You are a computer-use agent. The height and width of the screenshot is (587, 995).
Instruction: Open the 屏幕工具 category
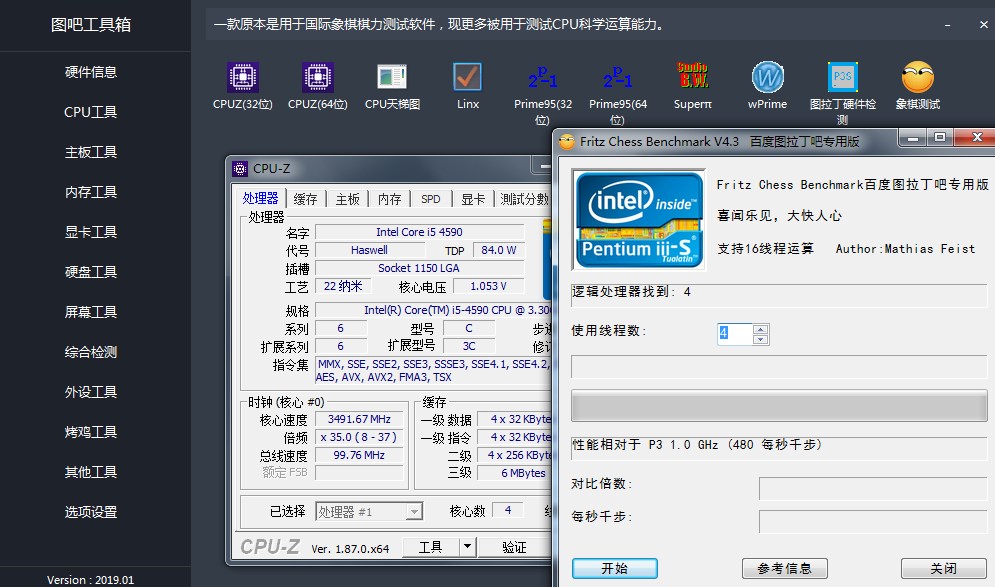91,312
